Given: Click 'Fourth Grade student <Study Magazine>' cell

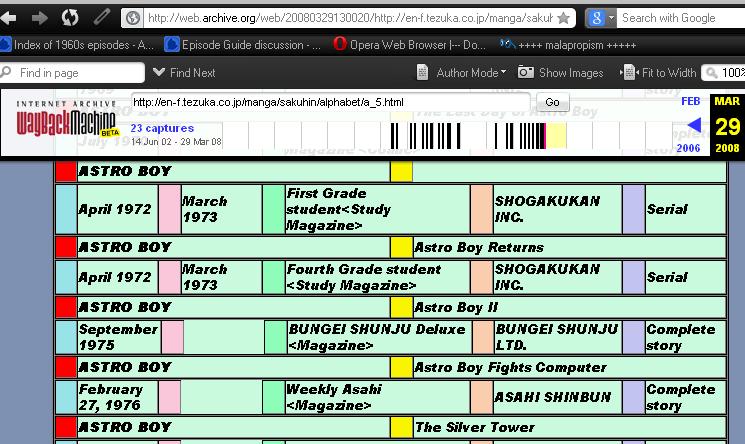Looking at the screenshot, I should pos(377,277).
